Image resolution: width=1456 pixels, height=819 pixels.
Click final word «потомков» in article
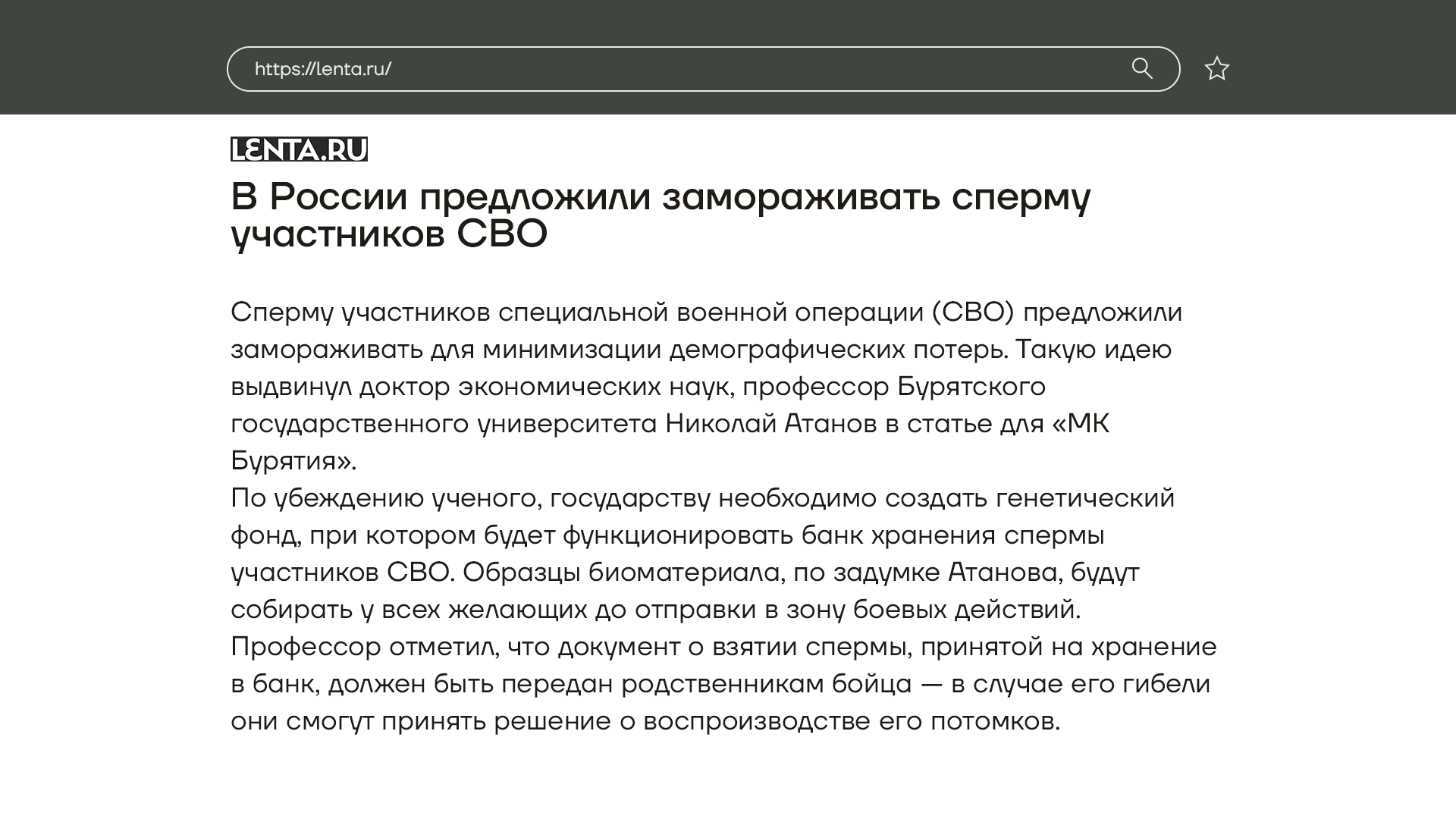pos(993,721)
